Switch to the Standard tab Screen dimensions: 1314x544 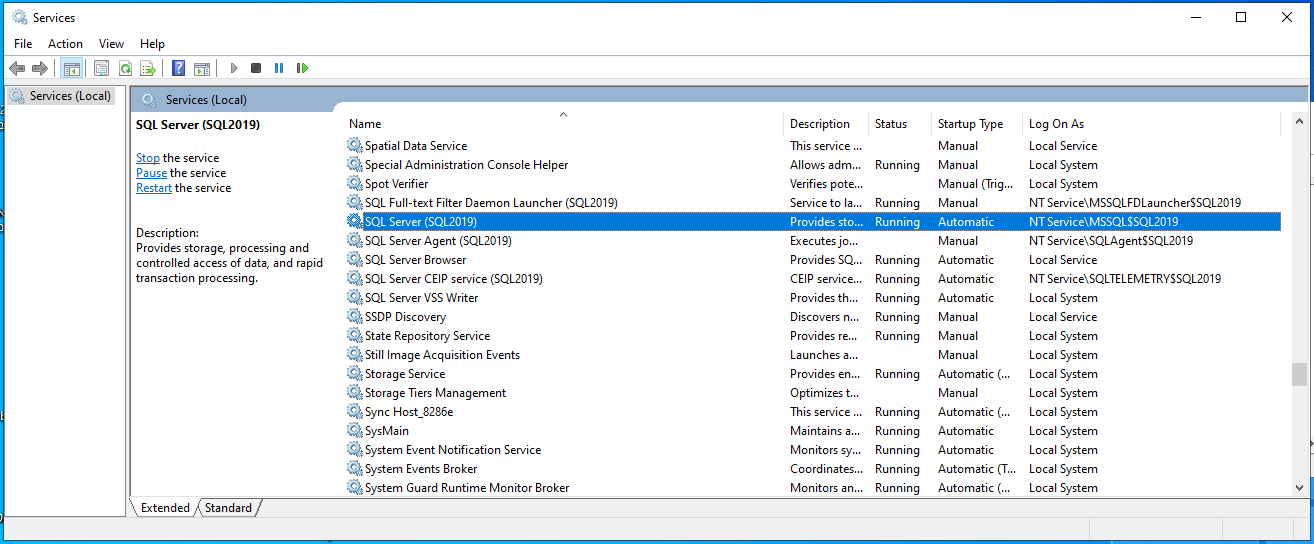229,508
